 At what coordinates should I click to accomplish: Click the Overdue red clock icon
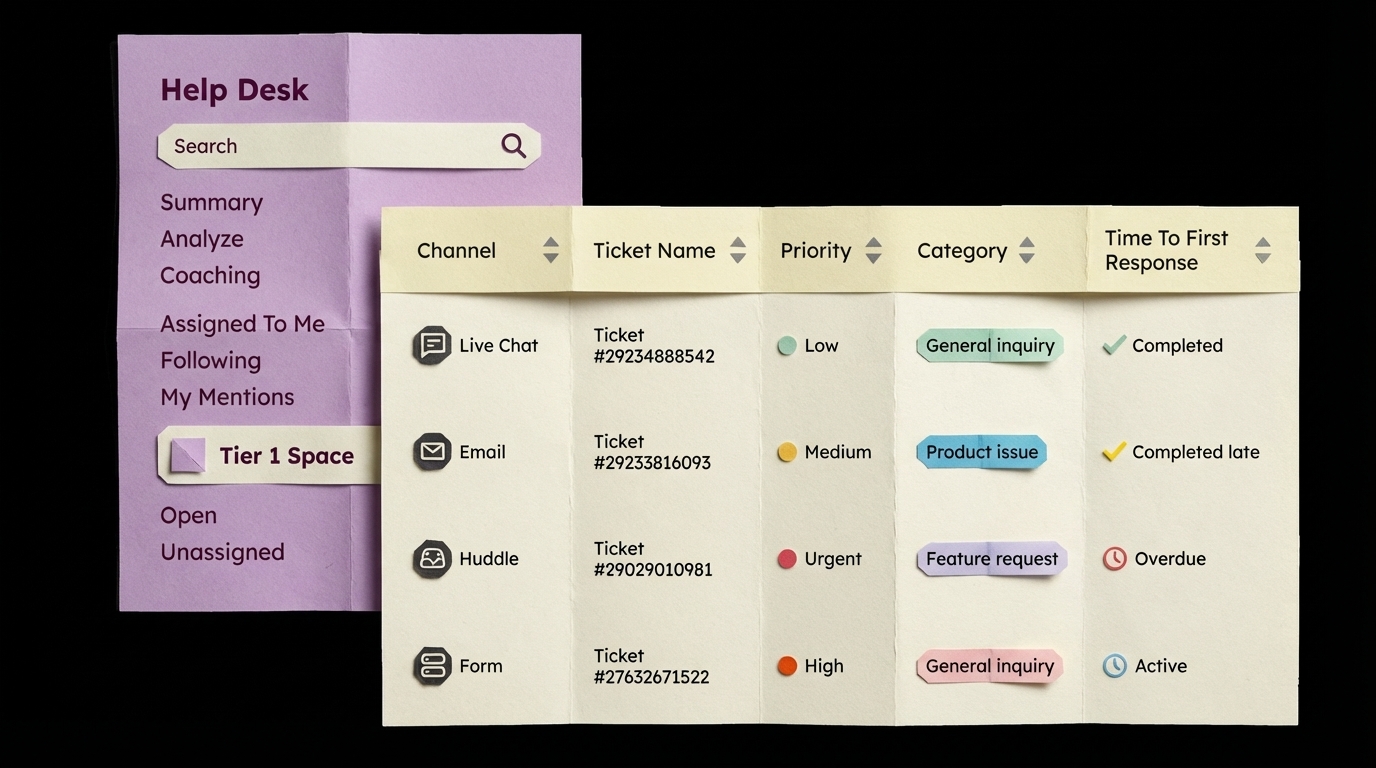[1114, 559]
